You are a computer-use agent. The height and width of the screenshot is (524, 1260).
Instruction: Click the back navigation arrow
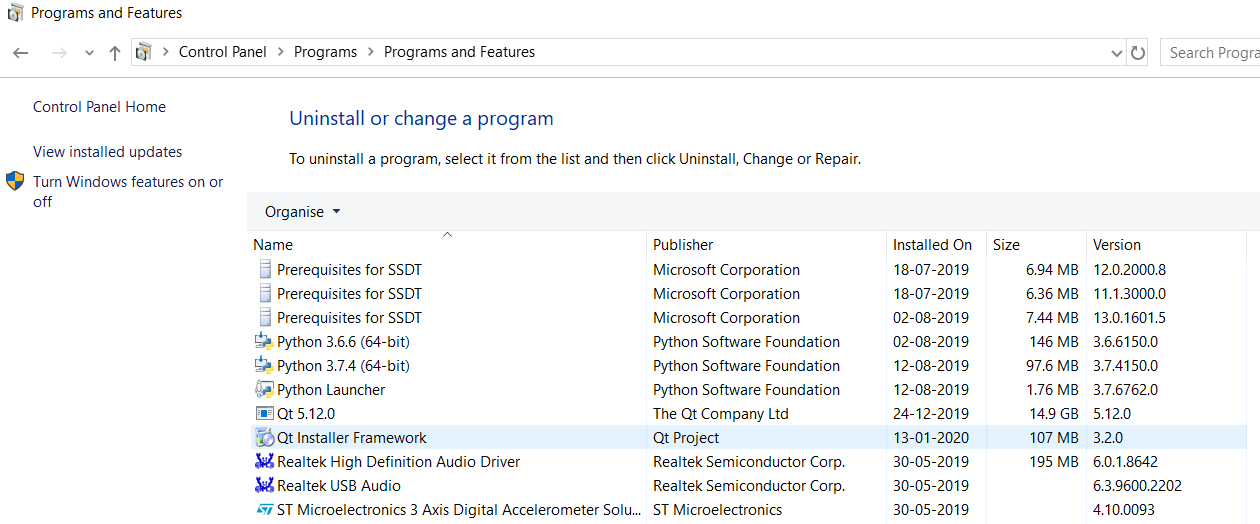coord(21,53)
